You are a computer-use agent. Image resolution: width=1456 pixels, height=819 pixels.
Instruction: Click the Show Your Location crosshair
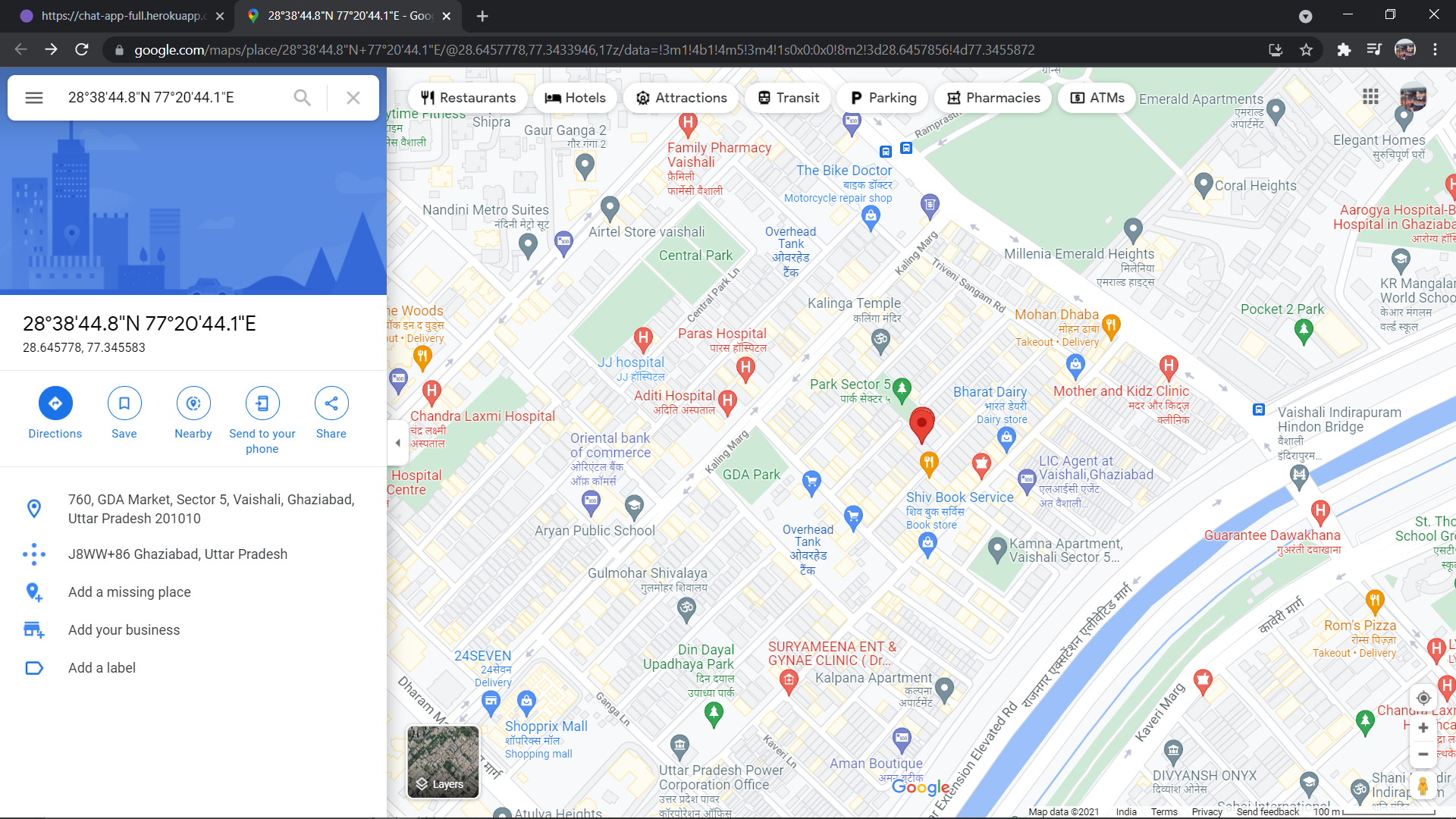[x=1423, y=698]
